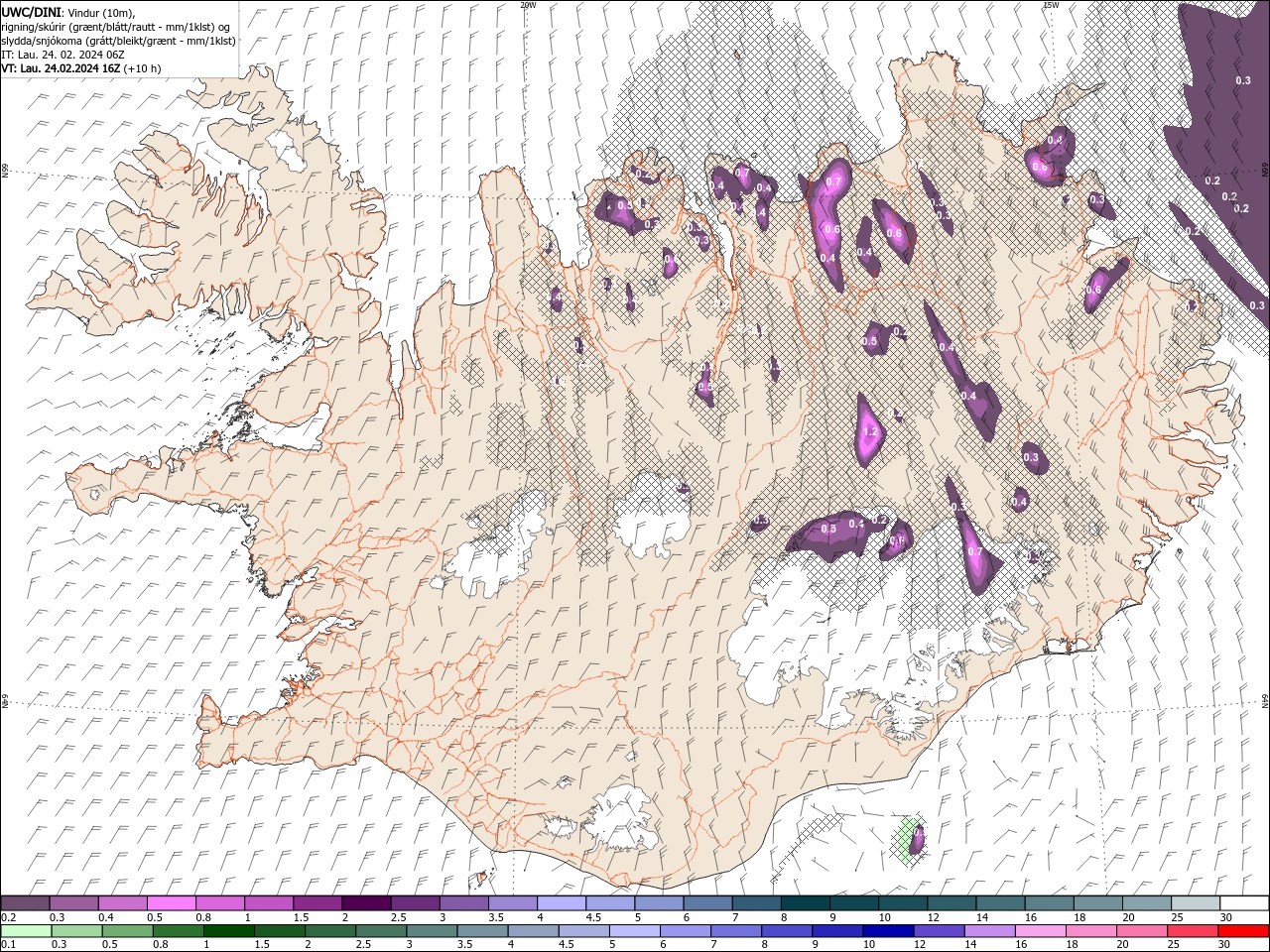Click the 20W longitude label

[528, 5]
